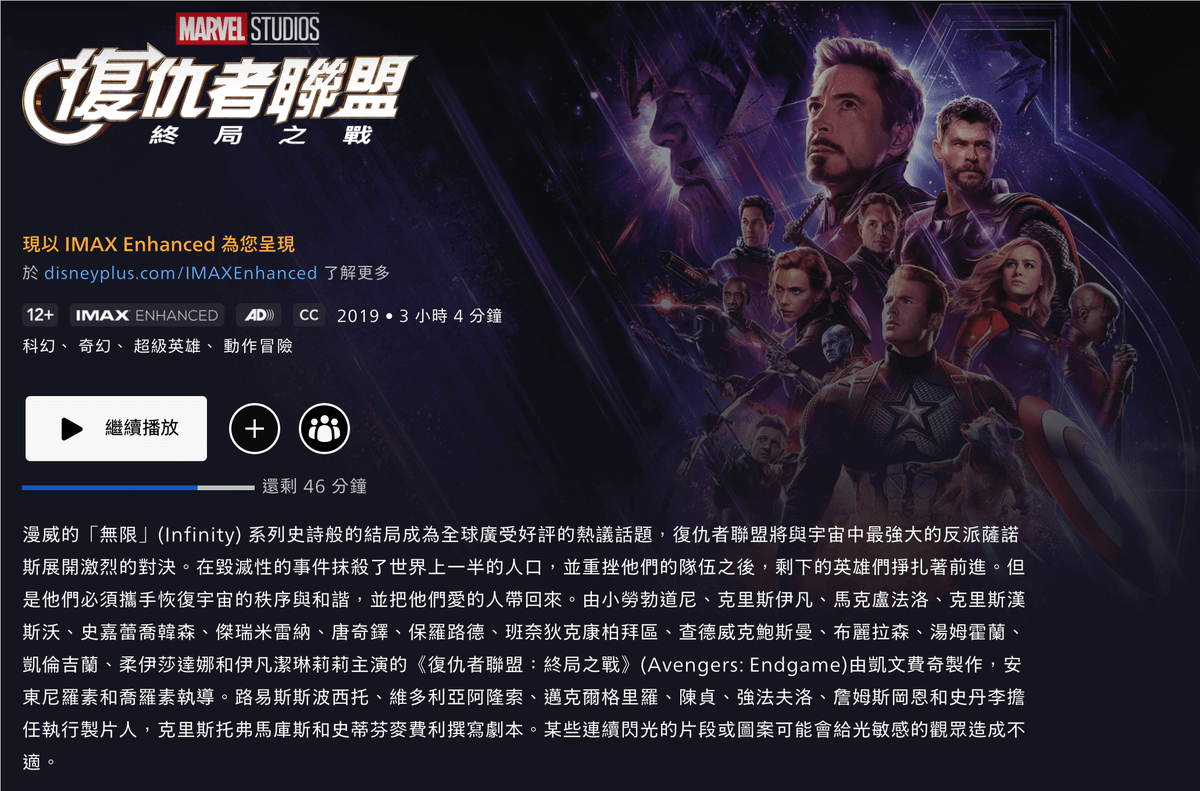
Task: Click the play triangle inside 繼續播放
Action: click(x=71, y=429)
